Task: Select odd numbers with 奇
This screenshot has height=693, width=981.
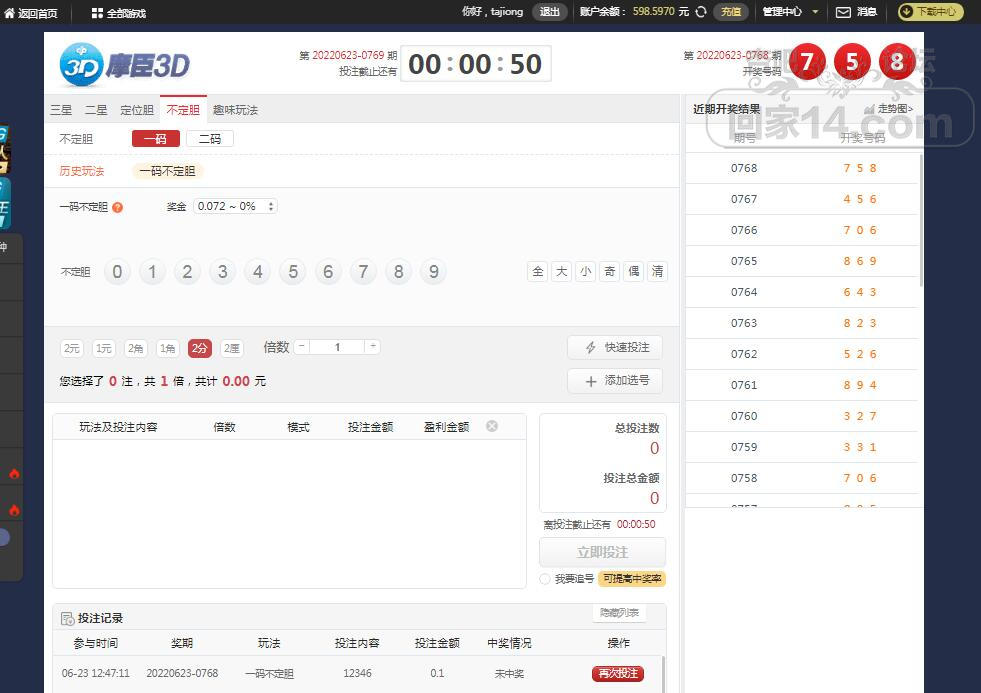Action: [609, 271]
